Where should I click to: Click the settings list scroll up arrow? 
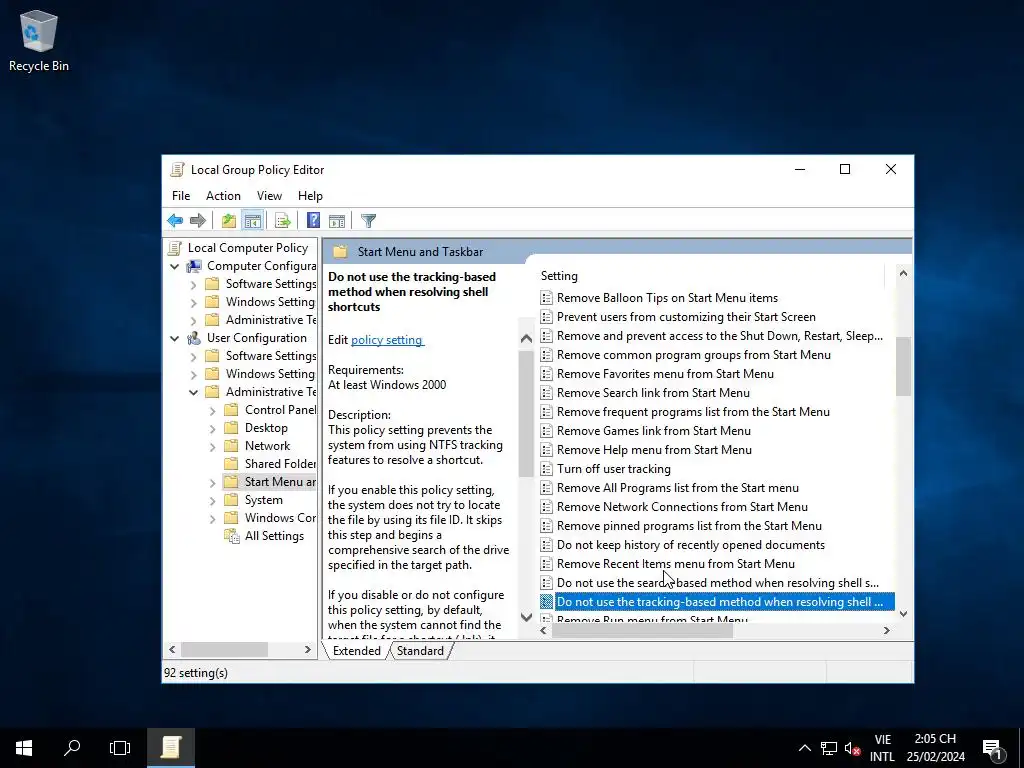[x=903, y=274]
